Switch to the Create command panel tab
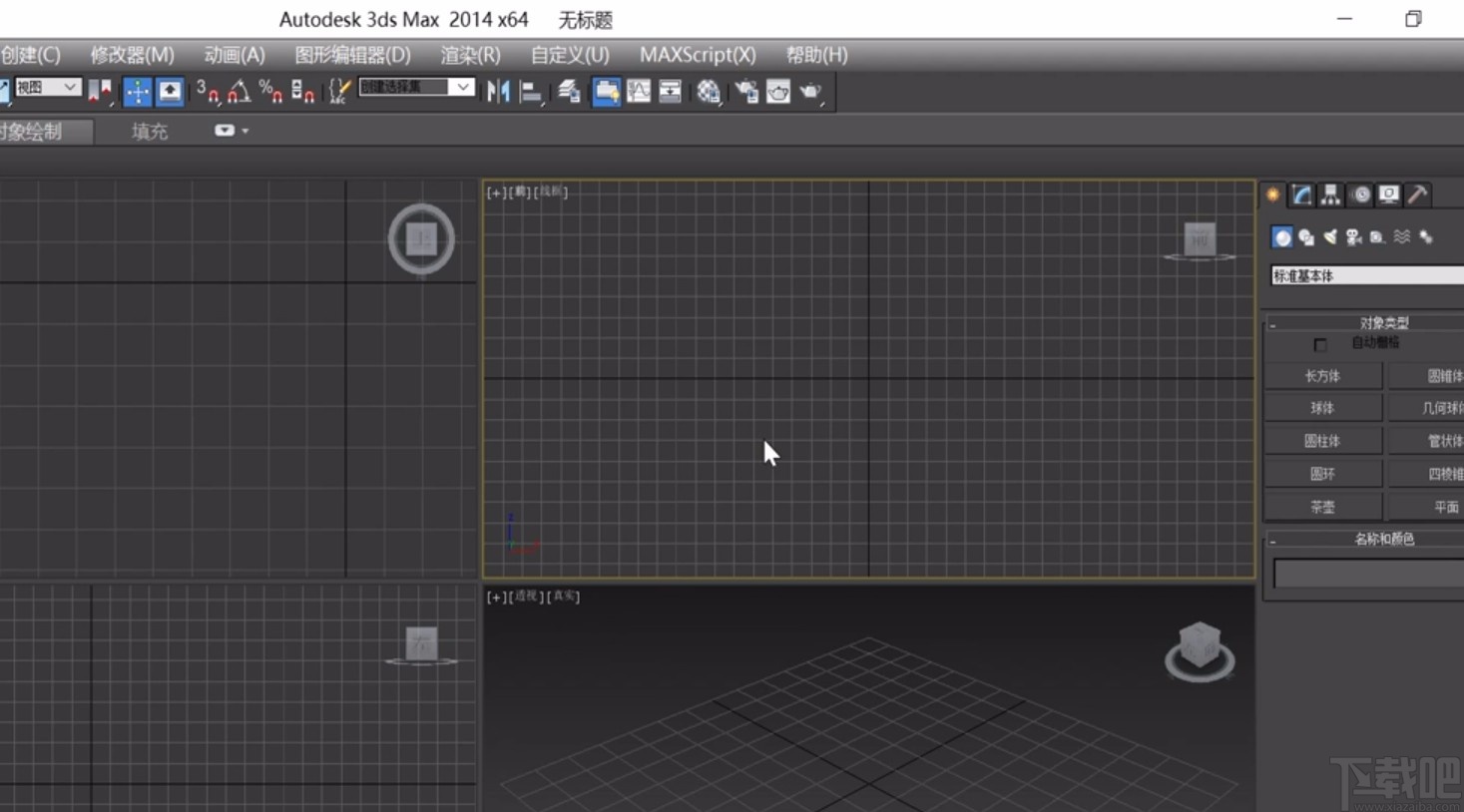 pos(1273,195)
